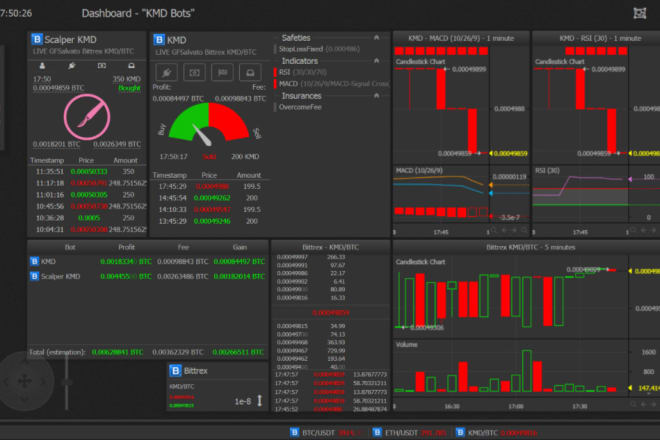This screenshot has width=660, height=440.
Task: Select KMD - MACD 1 minute chart header
Action: [x=461, y=38]
